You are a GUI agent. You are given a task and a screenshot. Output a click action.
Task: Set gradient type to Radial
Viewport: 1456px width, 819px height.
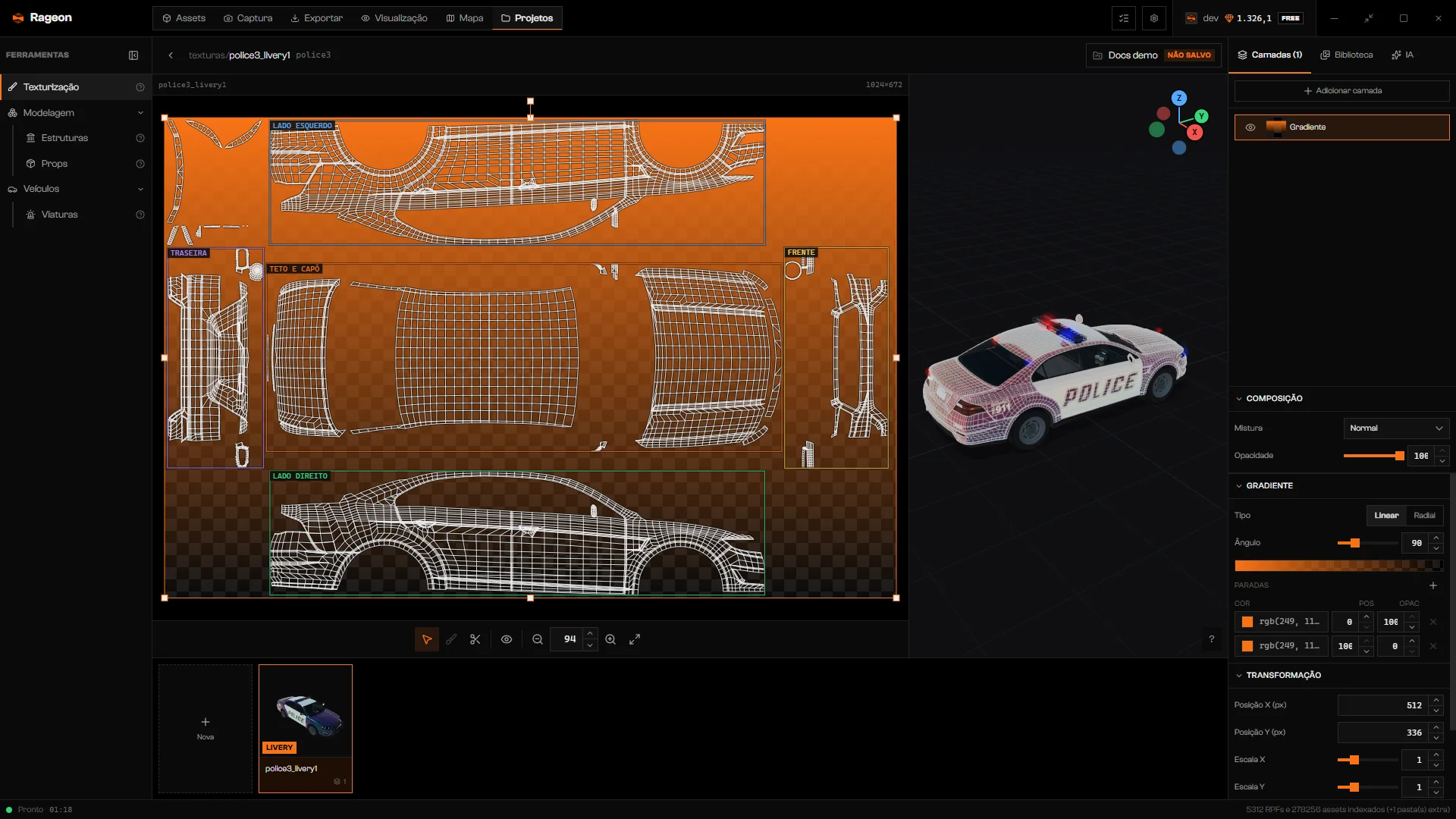pos(1424,516)
